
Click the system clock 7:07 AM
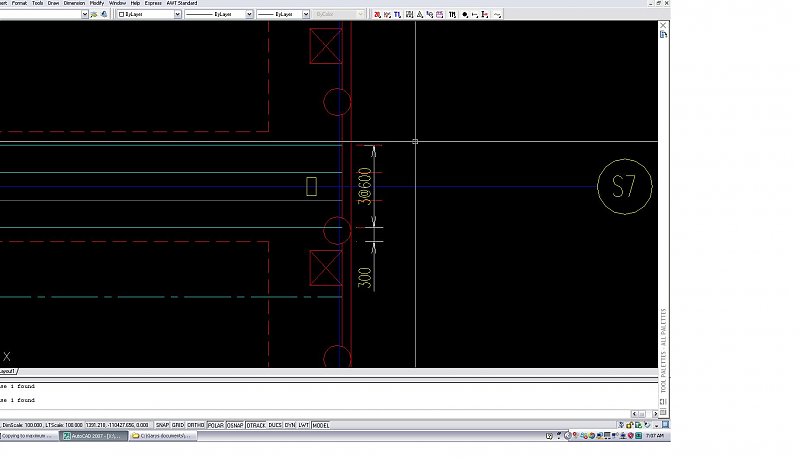pyautogui.click(x=655, y=436)
